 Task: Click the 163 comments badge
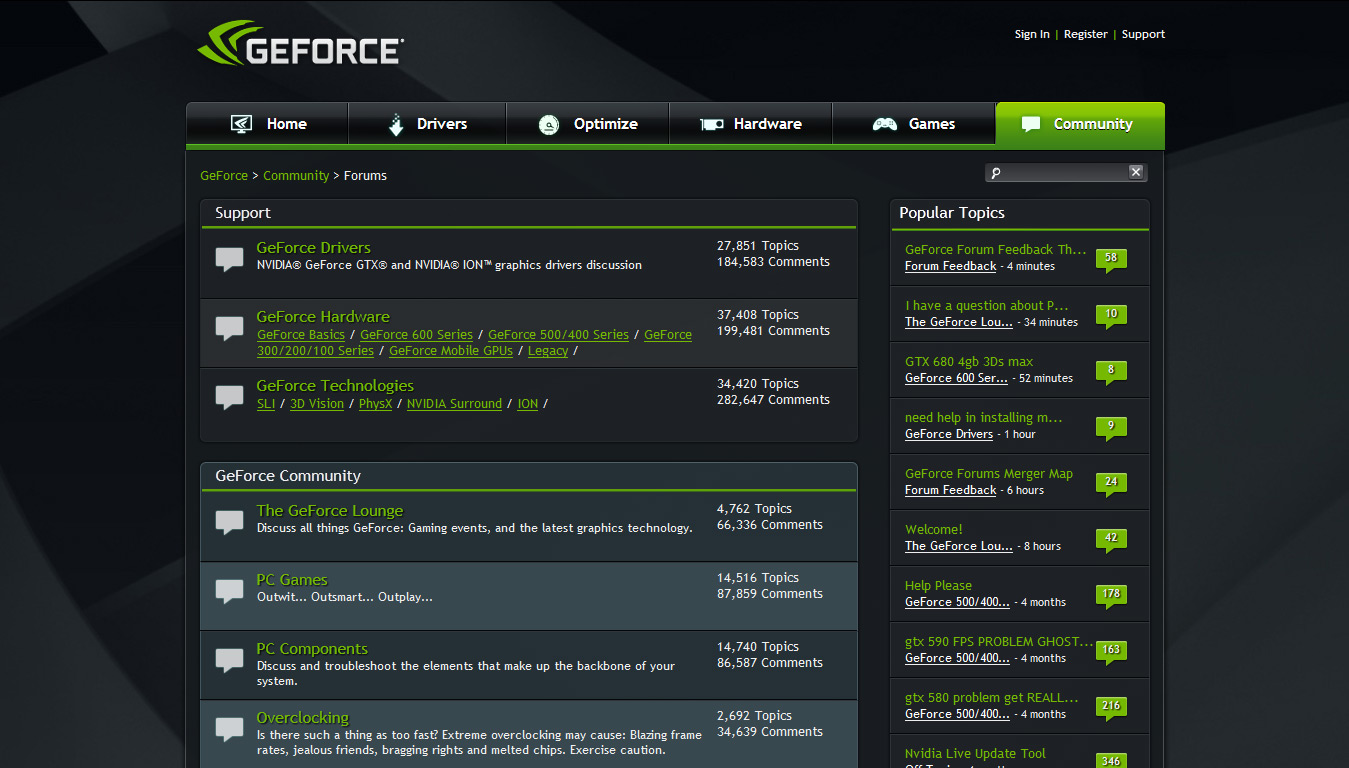coord(1111,651)
